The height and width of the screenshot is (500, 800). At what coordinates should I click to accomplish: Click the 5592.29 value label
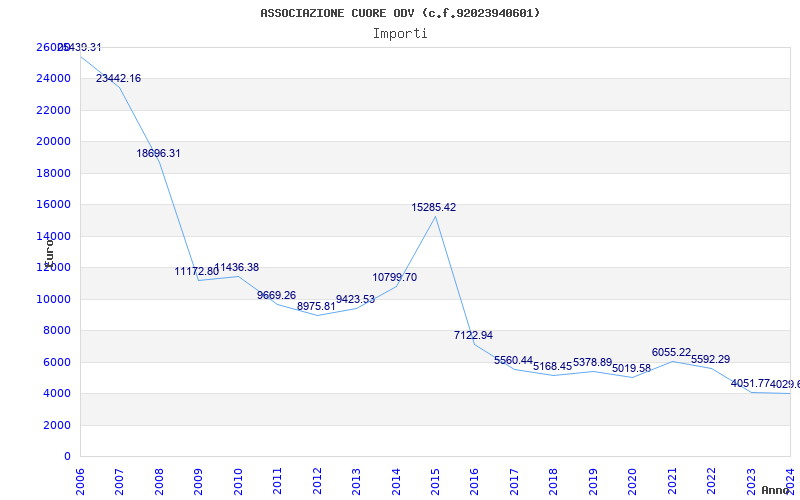711,360
